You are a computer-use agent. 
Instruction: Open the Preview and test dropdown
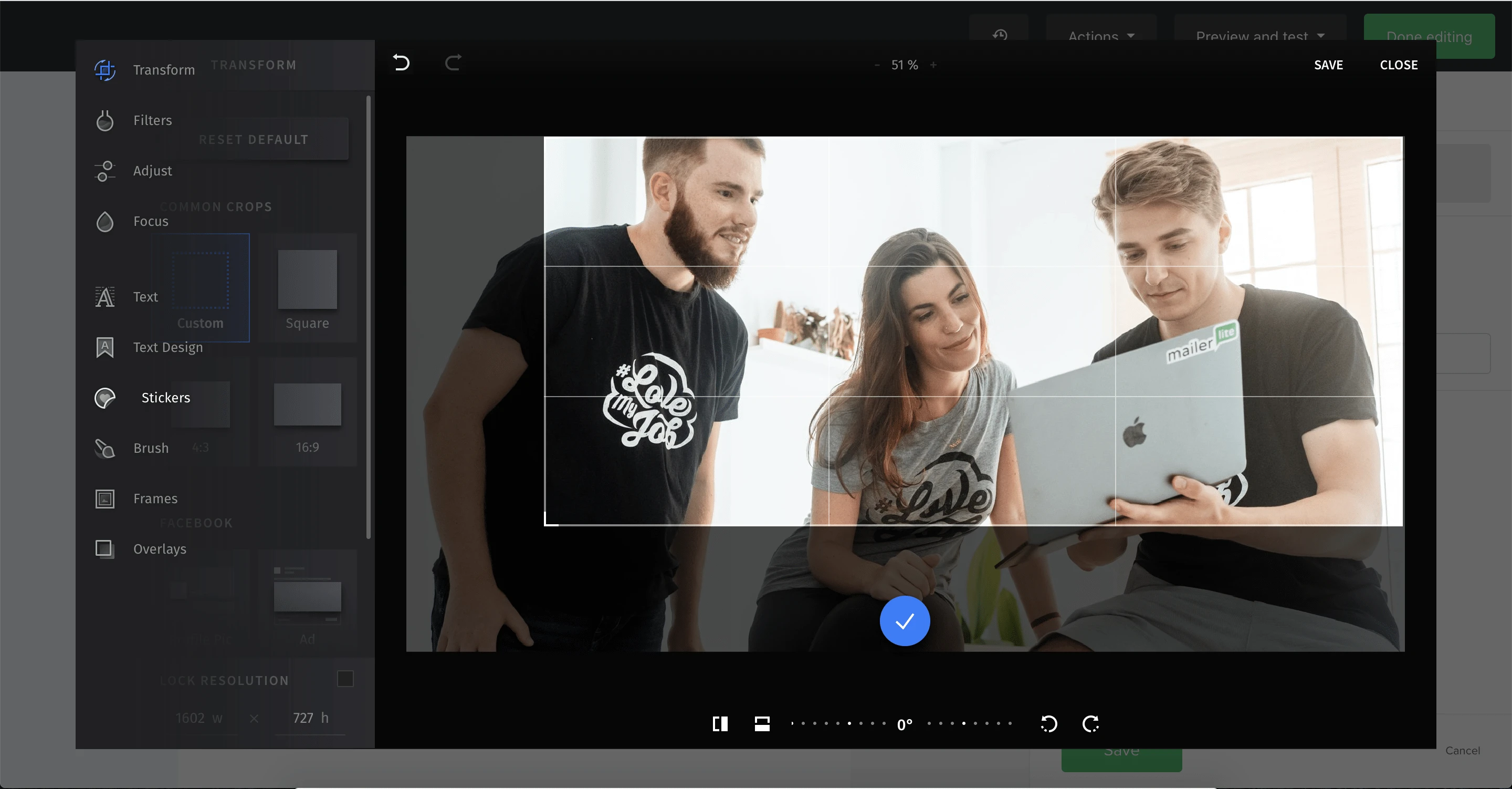pos(1259,35)
